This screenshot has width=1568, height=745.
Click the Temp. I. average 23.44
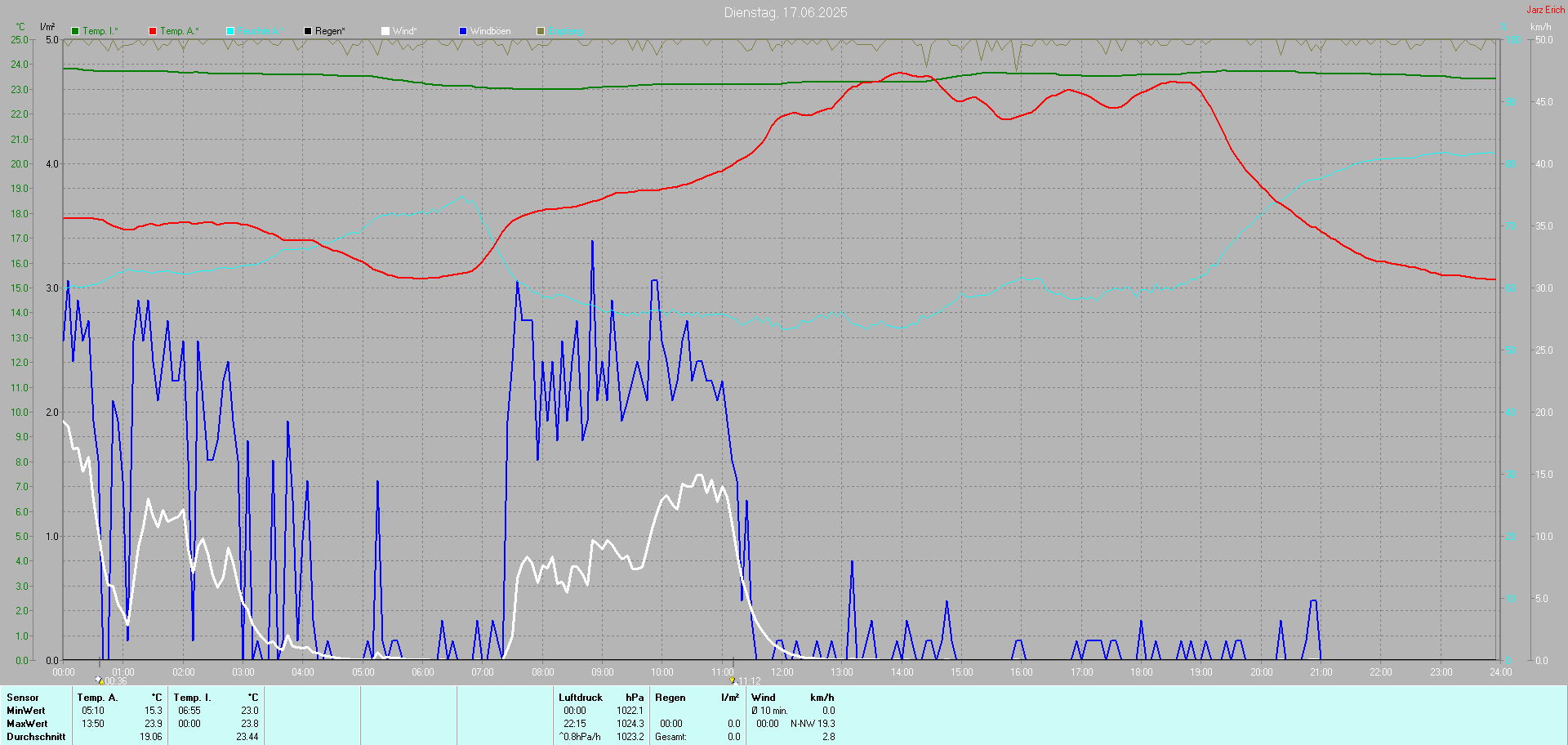[x=247, y=737]
